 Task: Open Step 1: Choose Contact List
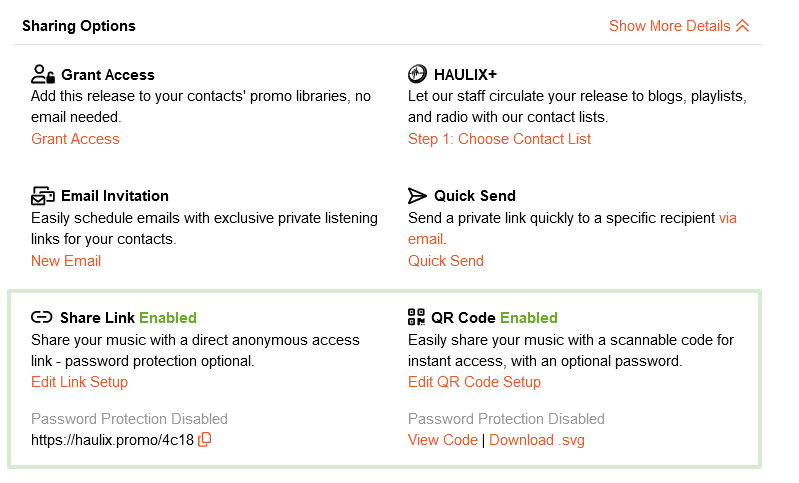point(499,139)
